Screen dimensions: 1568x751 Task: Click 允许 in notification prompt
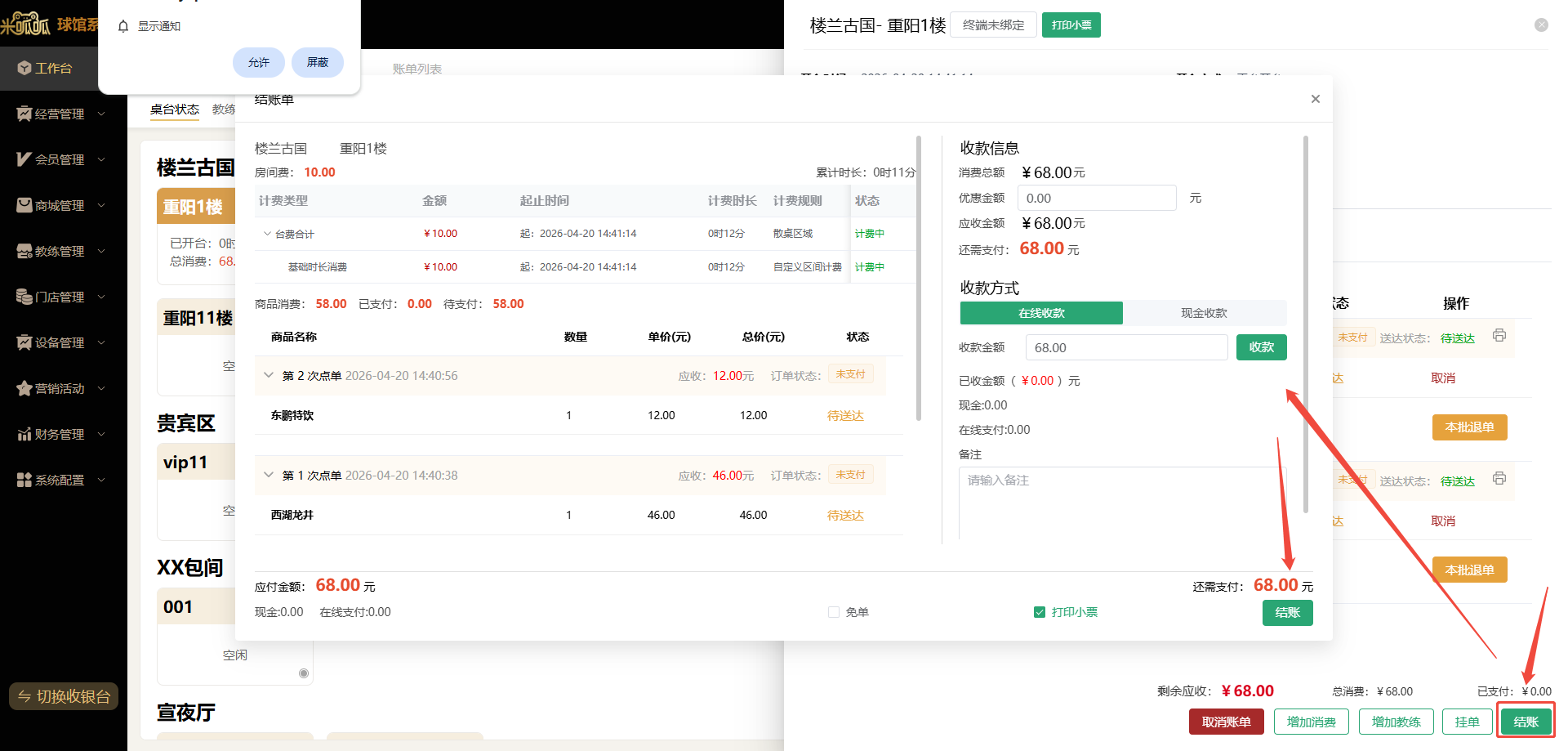pyautogui.click(x=259, y=62)
